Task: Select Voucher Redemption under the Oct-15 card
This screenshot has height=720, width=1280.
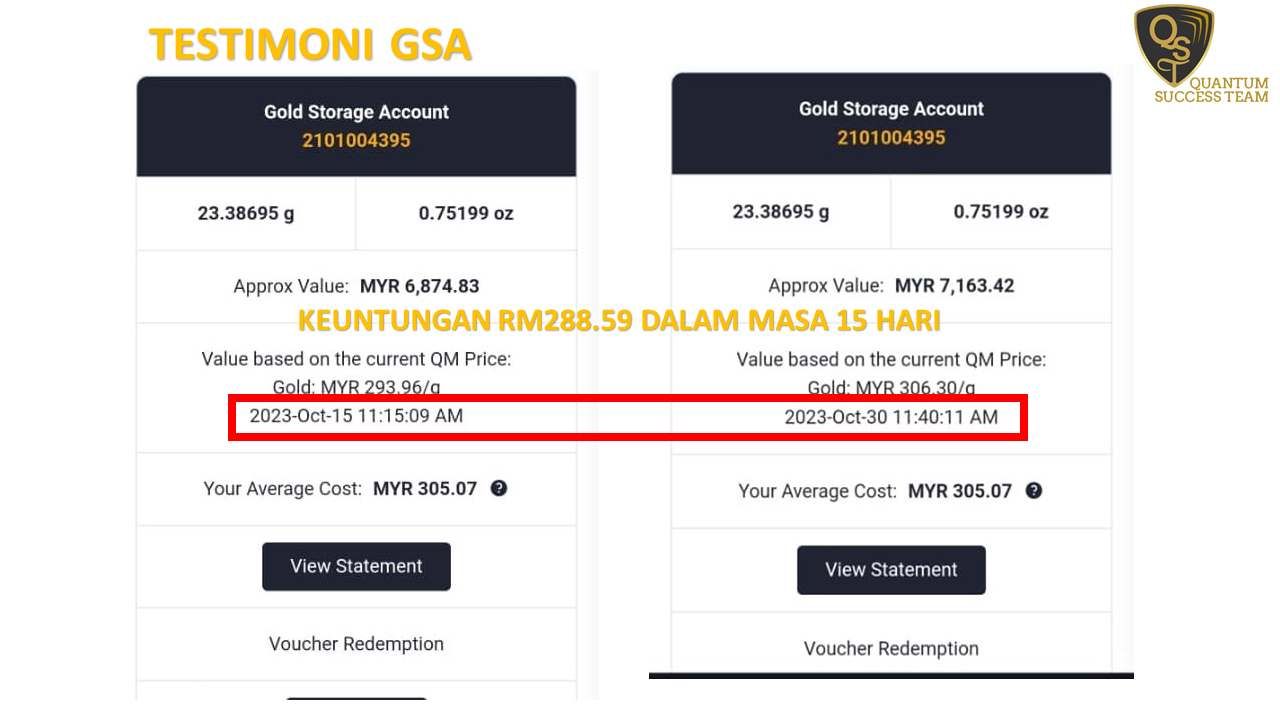Action: 356,644
